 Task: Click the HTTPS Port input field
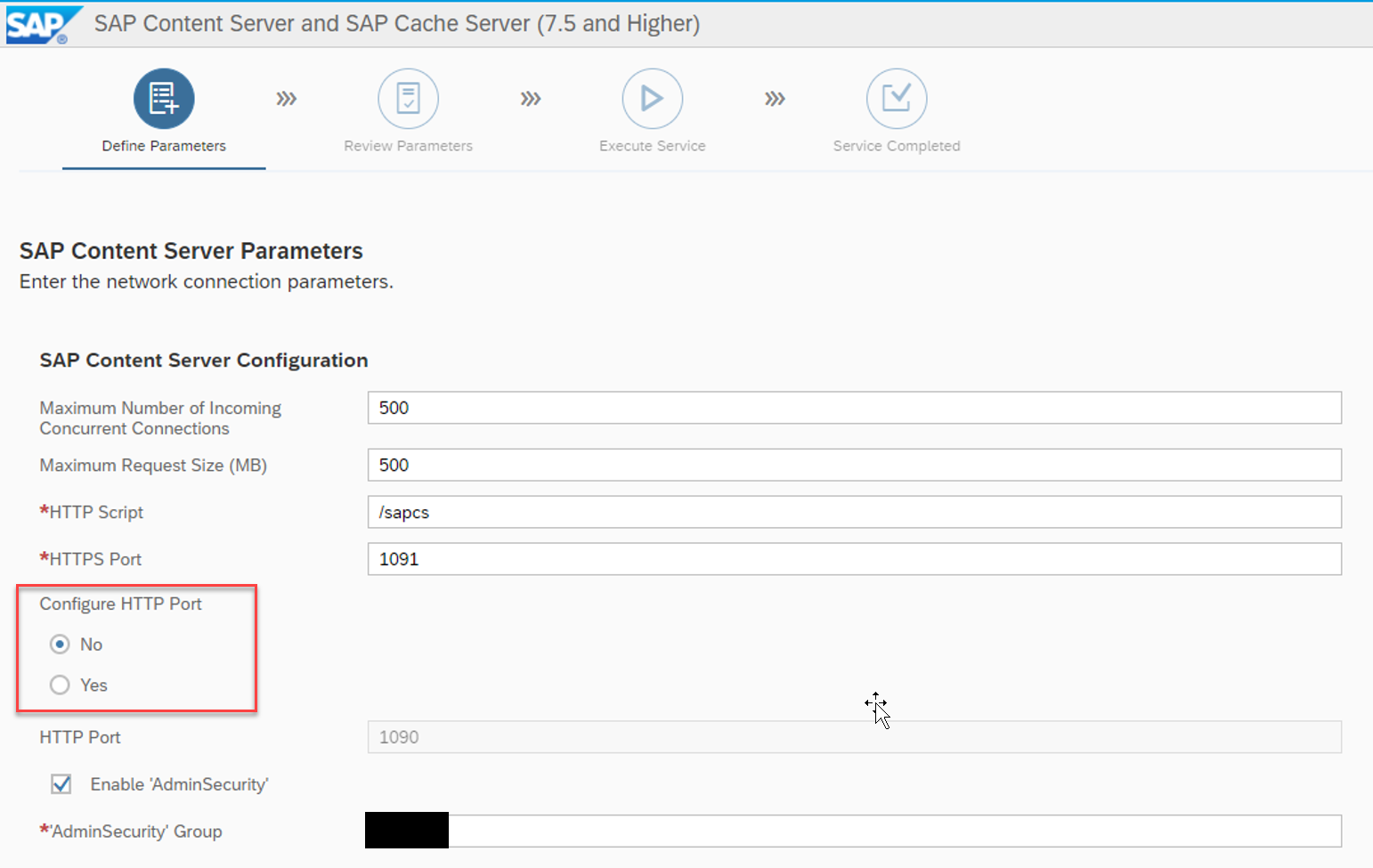pyautogui.click(x=854, y=559)
